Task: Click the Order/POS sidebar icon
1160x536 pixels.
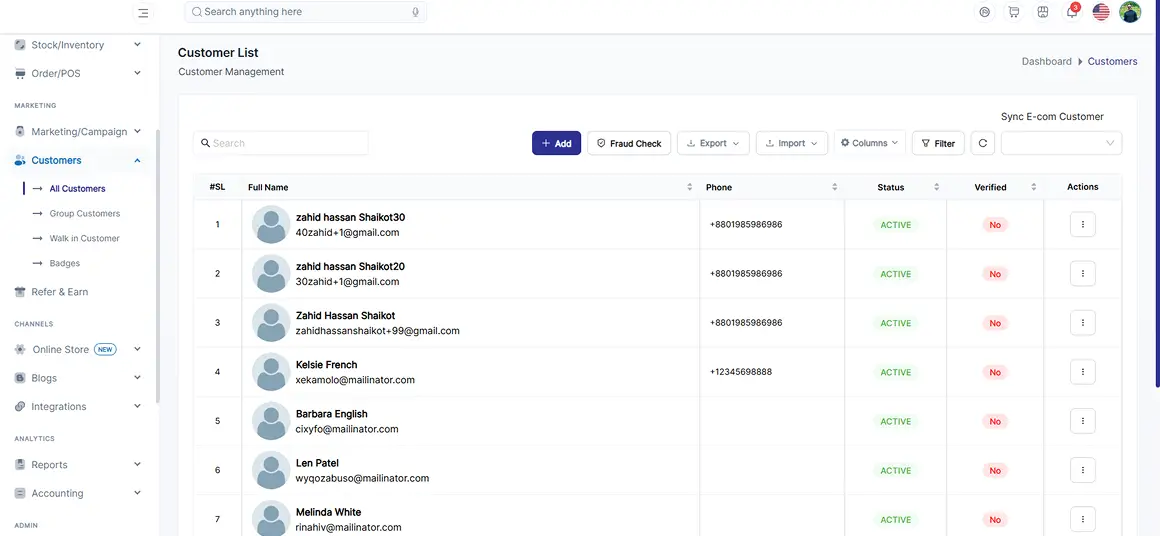Action: 20,74
